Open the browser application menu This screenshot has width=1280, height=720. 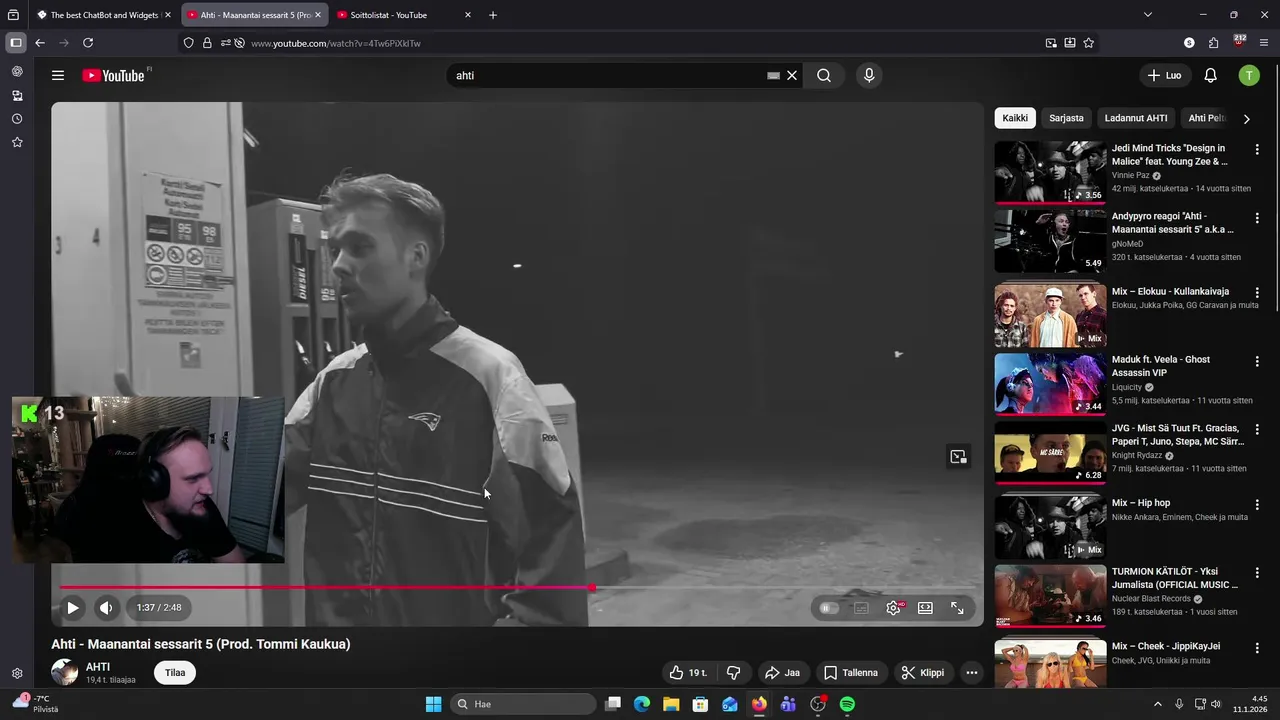[x=1264, y=43]
